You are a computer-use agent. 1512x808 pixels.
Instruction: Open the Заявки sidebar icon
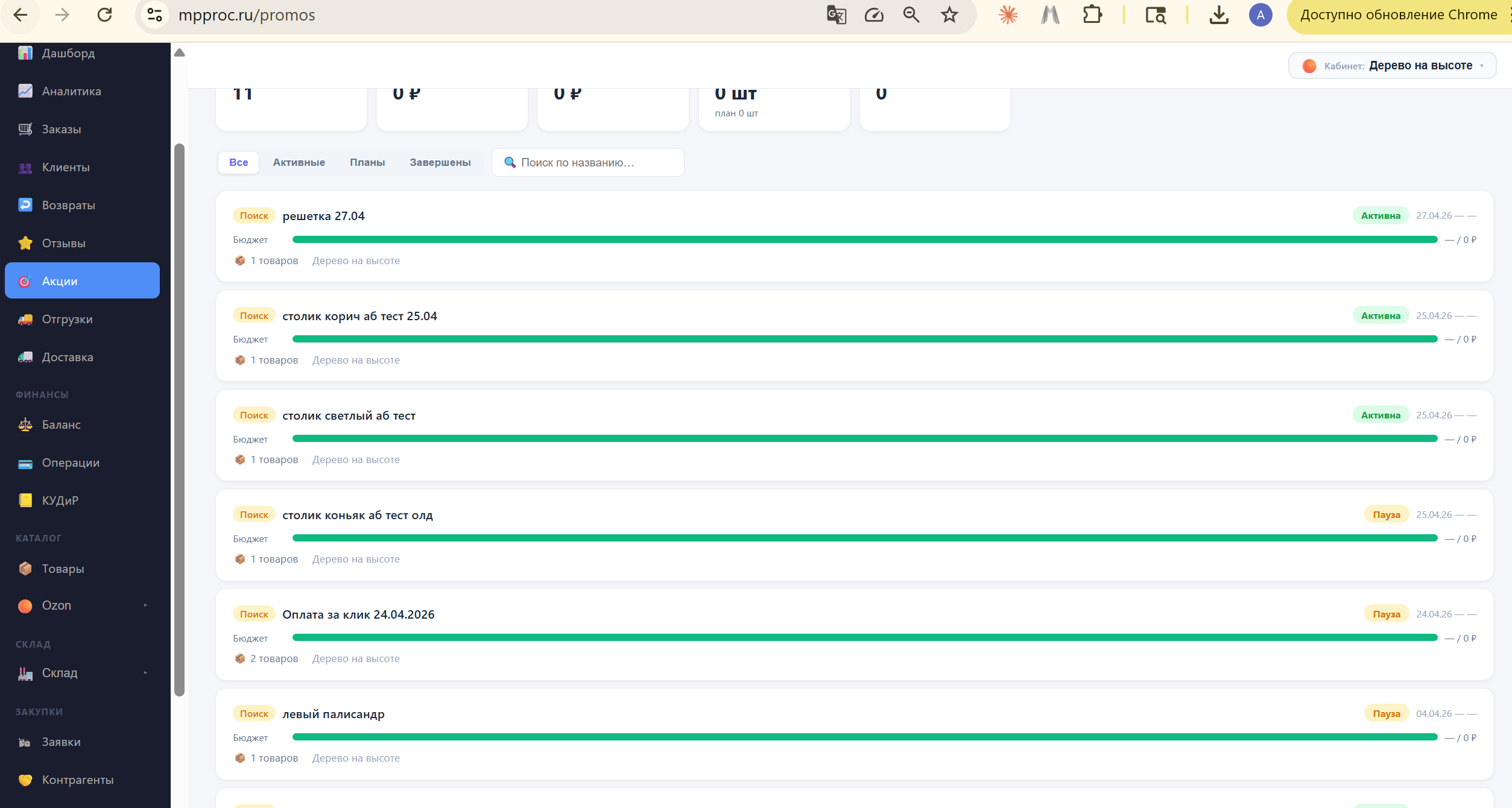click(25, 742)
